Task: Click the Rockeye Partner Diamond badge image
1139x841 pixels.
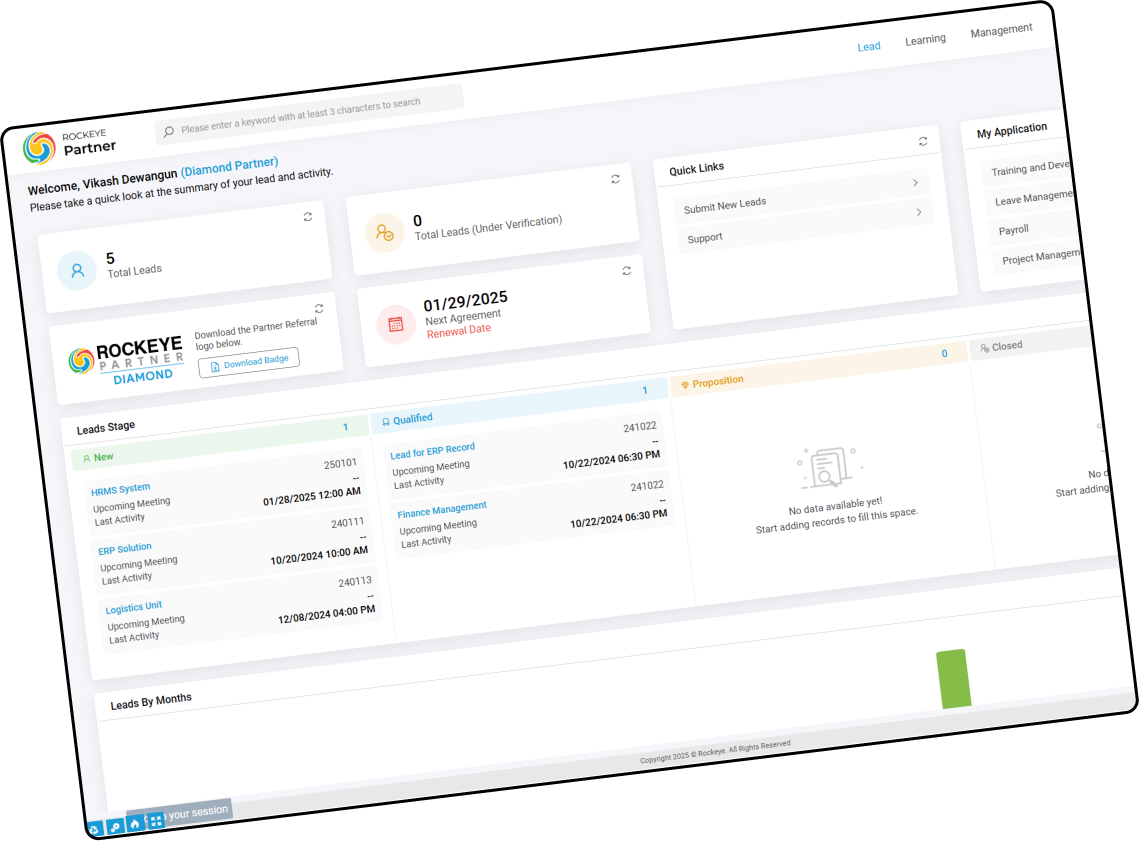Action: [x=128, y=361]
